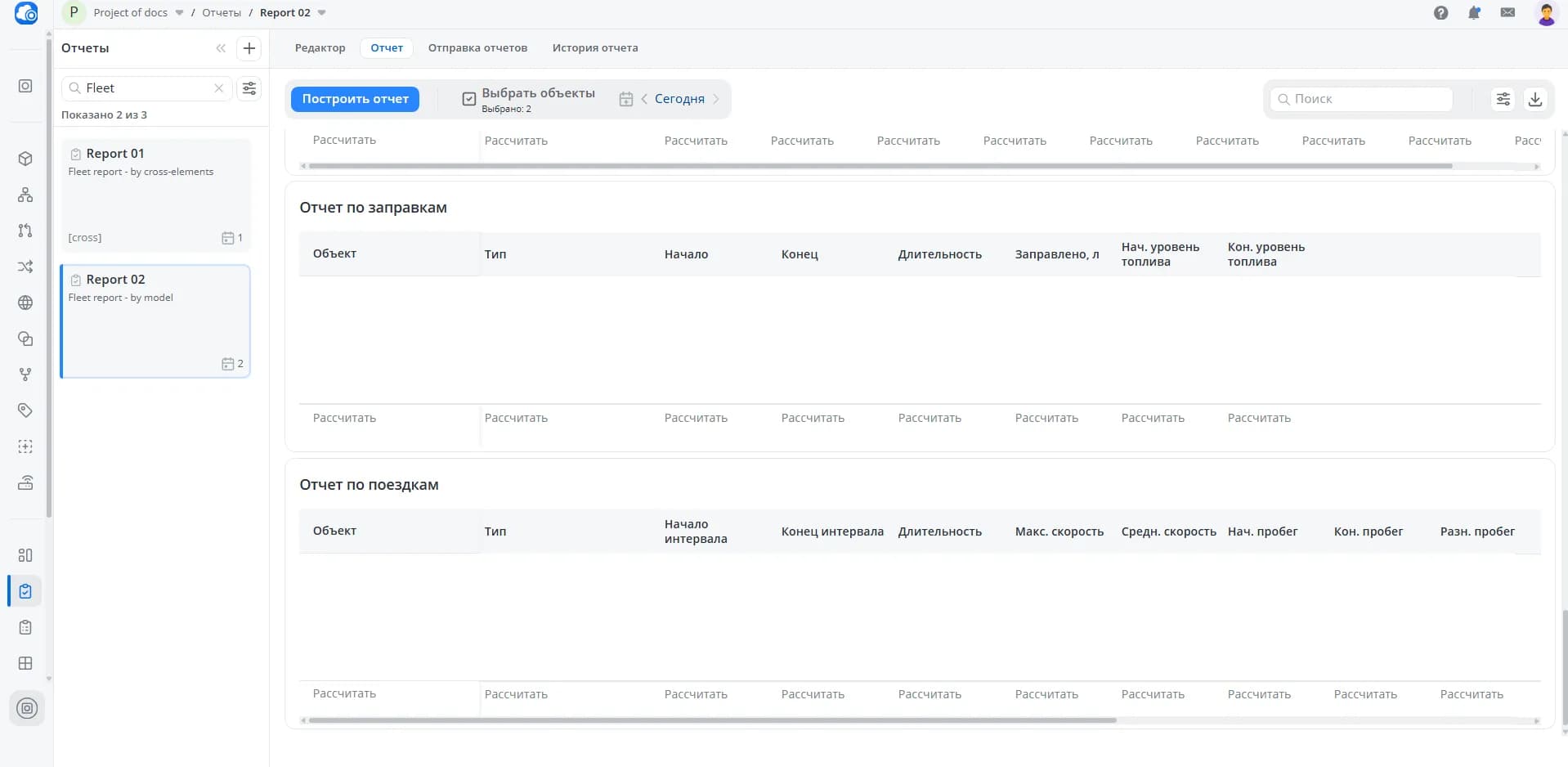Collapse the Отчеты panel with double chevron
Screen dimensions: 1568x767
click(221, 48)
